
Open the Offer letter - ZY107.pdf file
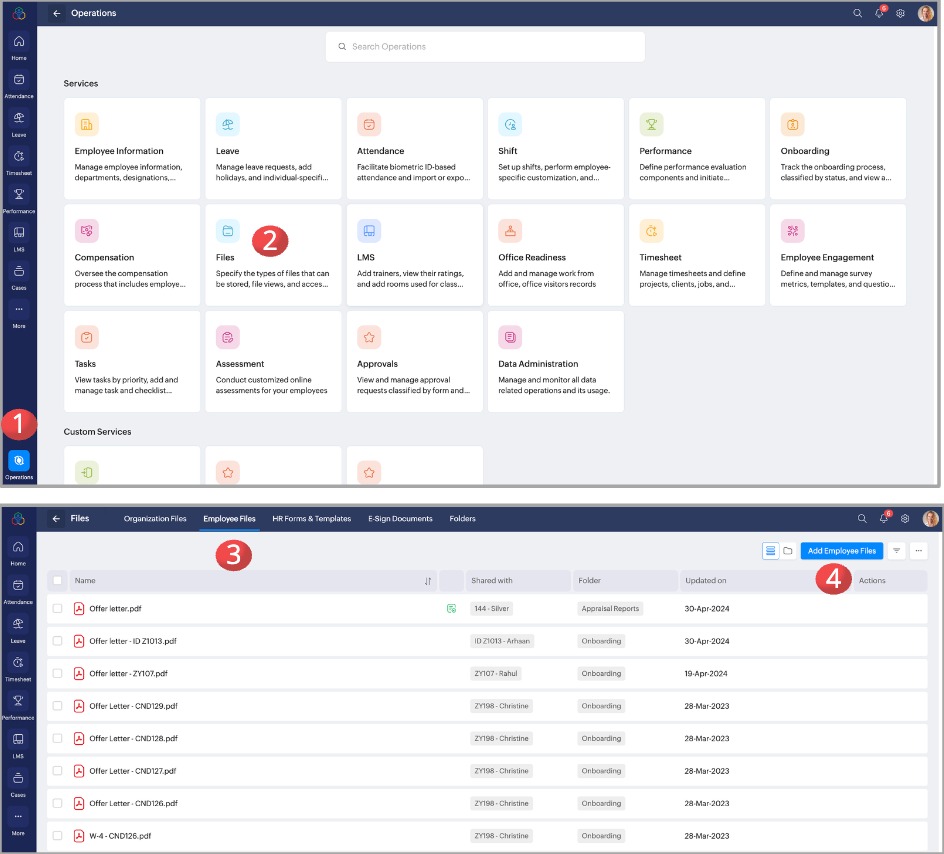click(128, 674)
